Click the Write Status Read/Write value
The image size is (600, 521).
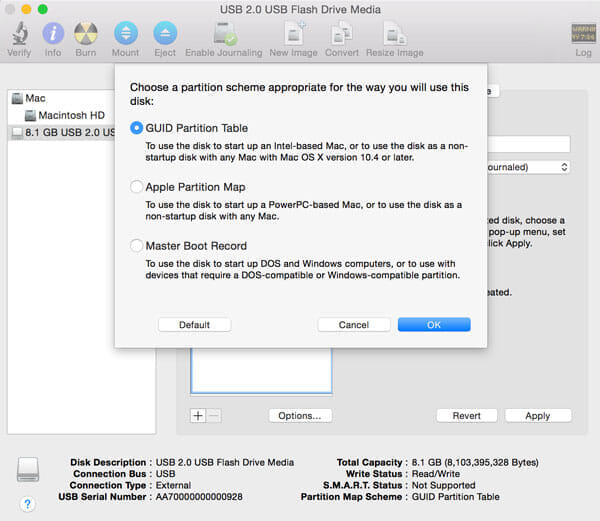[436, 474]
